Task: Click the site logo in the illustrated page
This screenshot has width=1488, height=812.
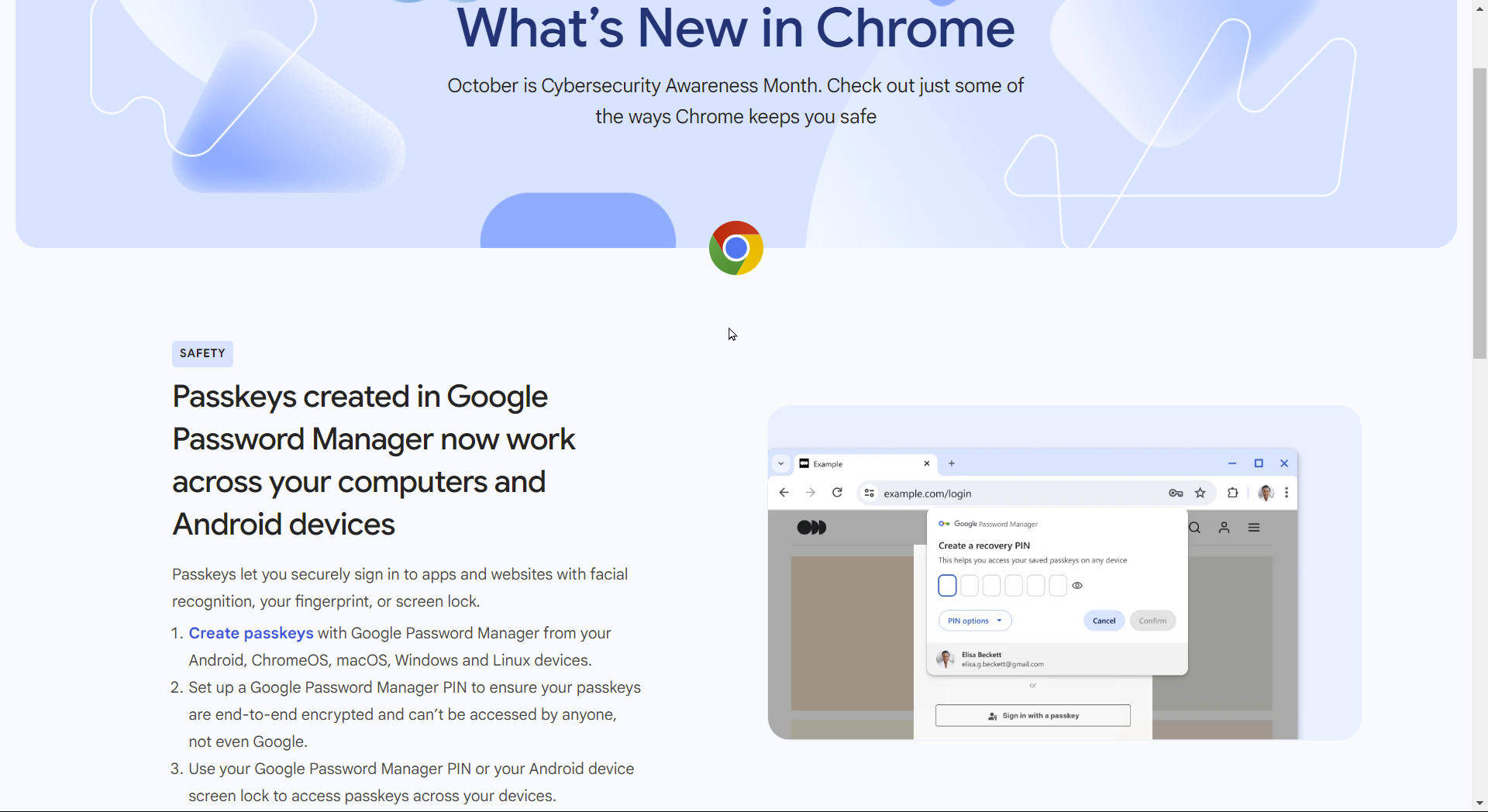Action: 811,528
